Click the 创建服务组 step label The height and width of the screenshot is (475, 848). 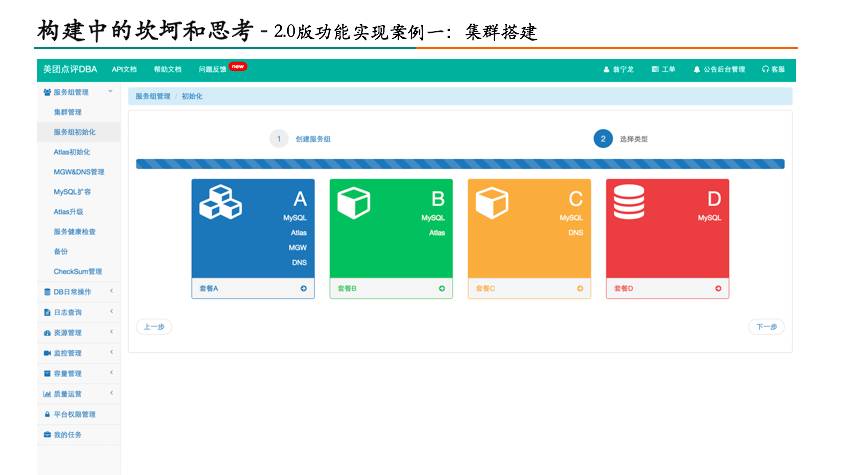click(x=313, y=139)
